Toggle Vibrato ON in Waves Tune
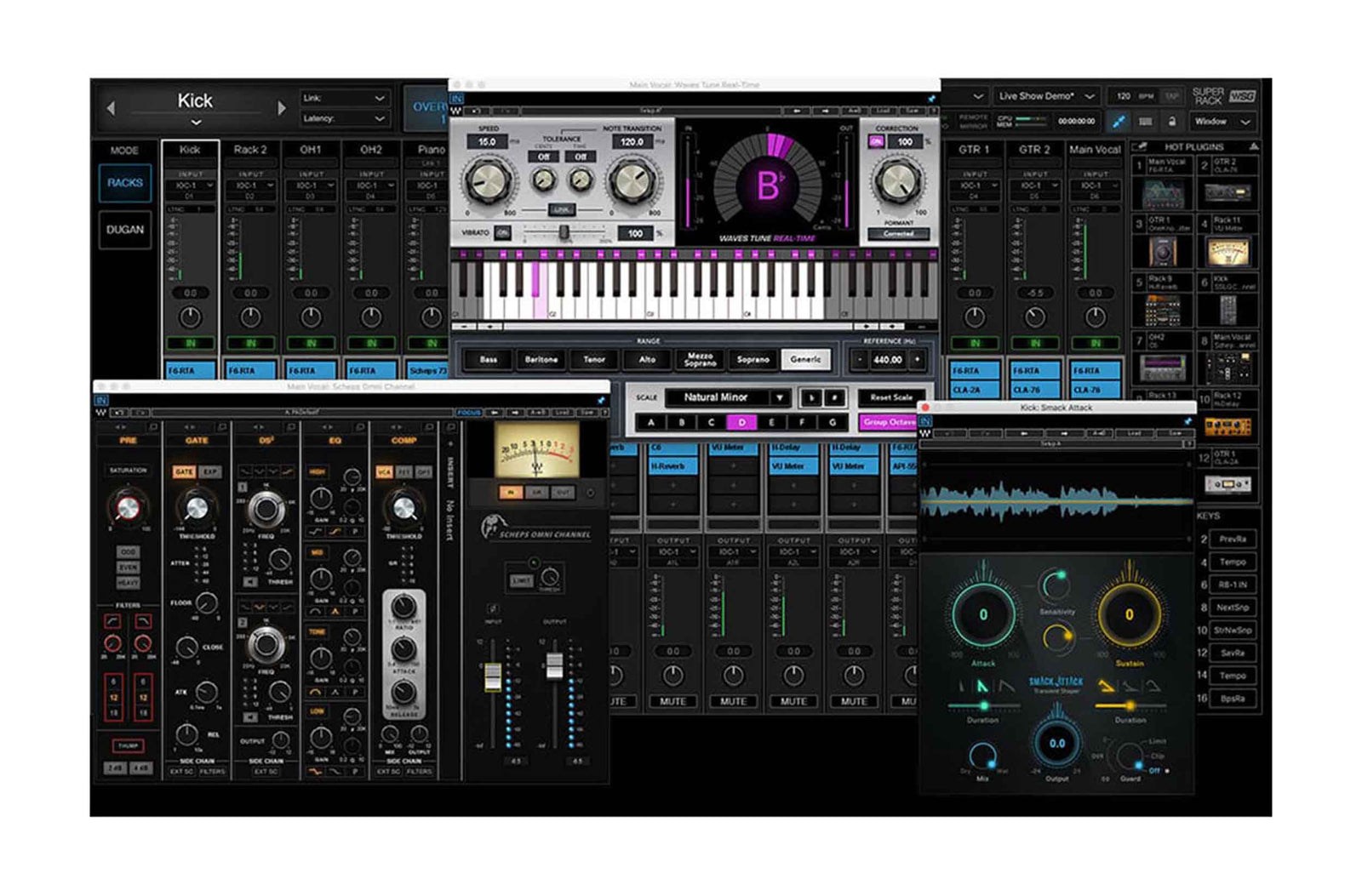Viewport: 1362px width, 896px height. click(x=502, y=232)
